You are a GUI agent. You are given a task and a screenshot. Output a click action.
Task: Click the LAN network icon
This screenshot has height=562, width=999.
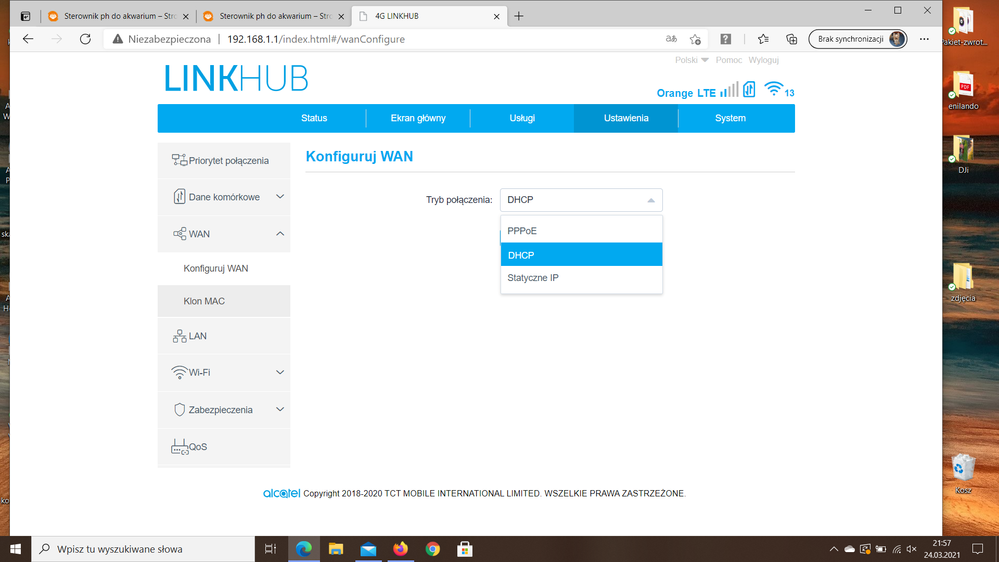pyautogui.click(x=179, y=336)
